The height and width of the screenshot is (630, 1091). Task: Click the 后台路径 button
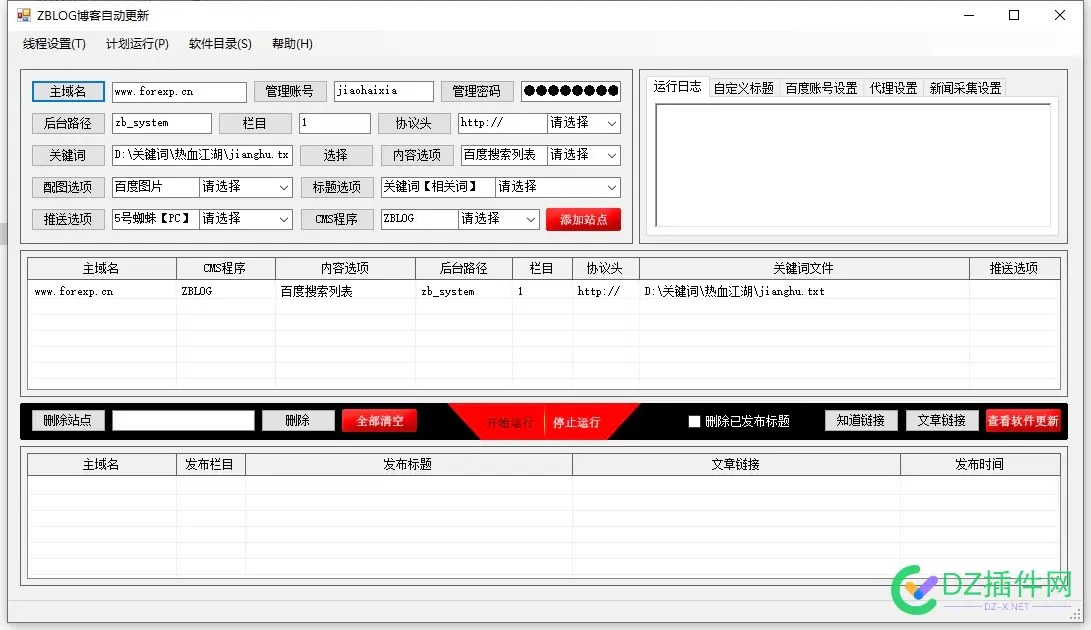[67, 123]
